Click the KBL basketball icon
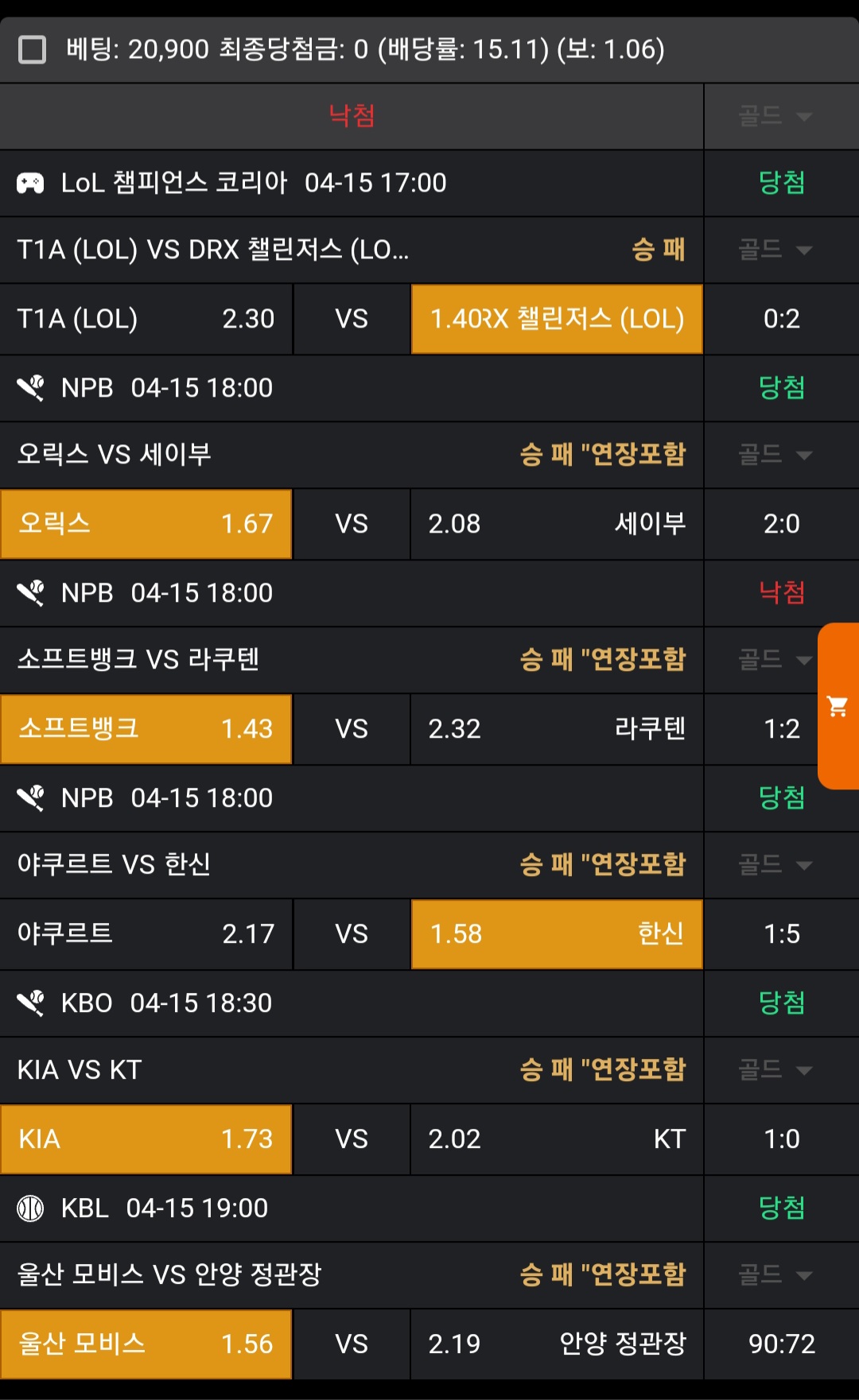 (x=30, y=1208)
